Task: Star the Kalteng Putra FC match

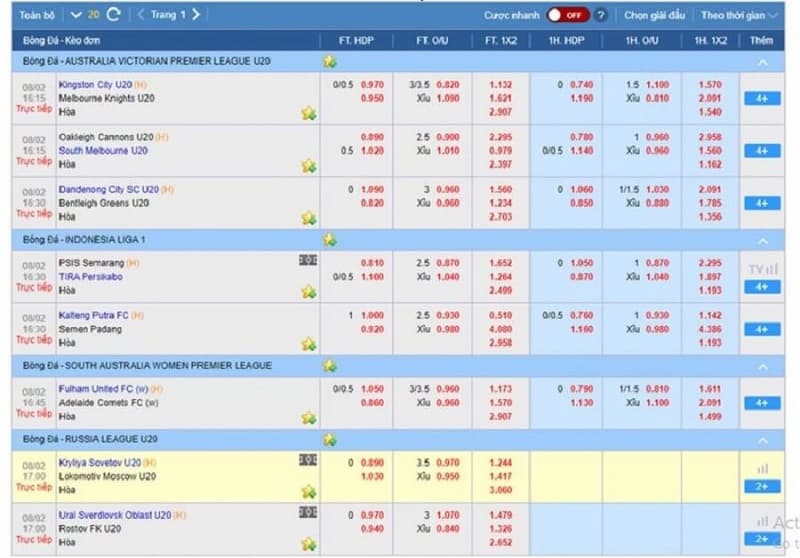Action: (309, 343)
